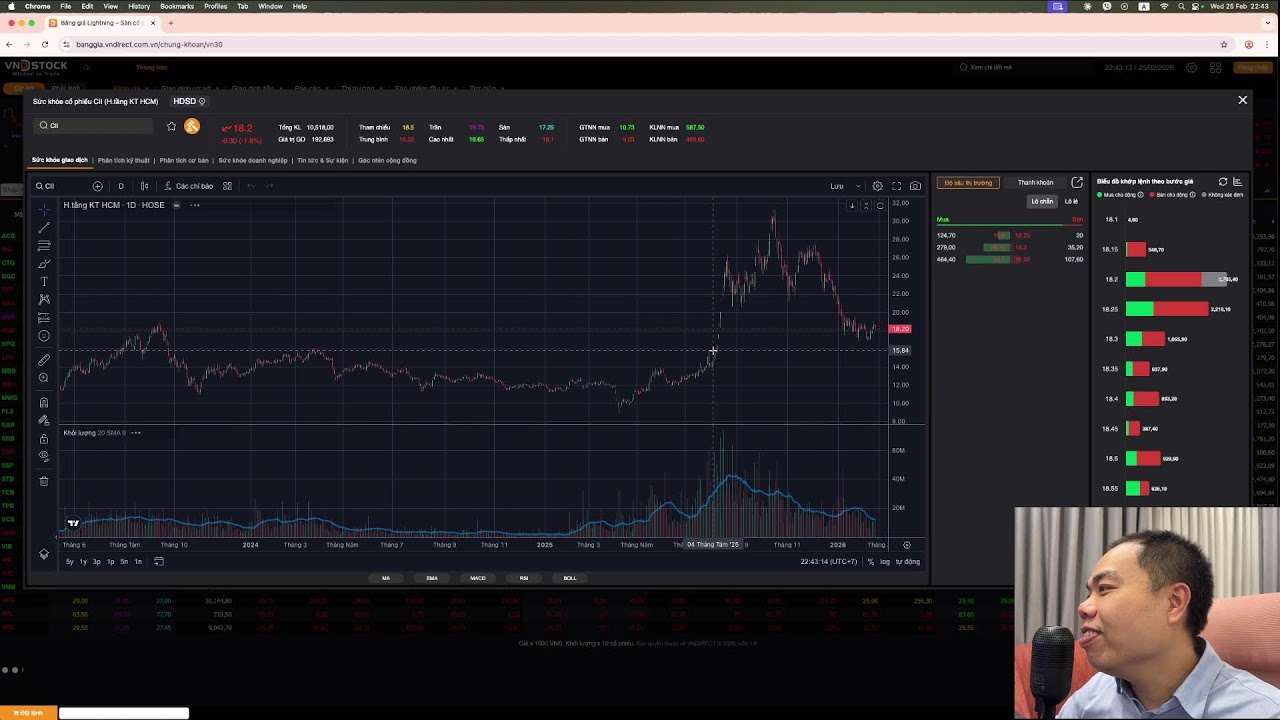Refresh the matched orders by price chart

[1222, 182]
